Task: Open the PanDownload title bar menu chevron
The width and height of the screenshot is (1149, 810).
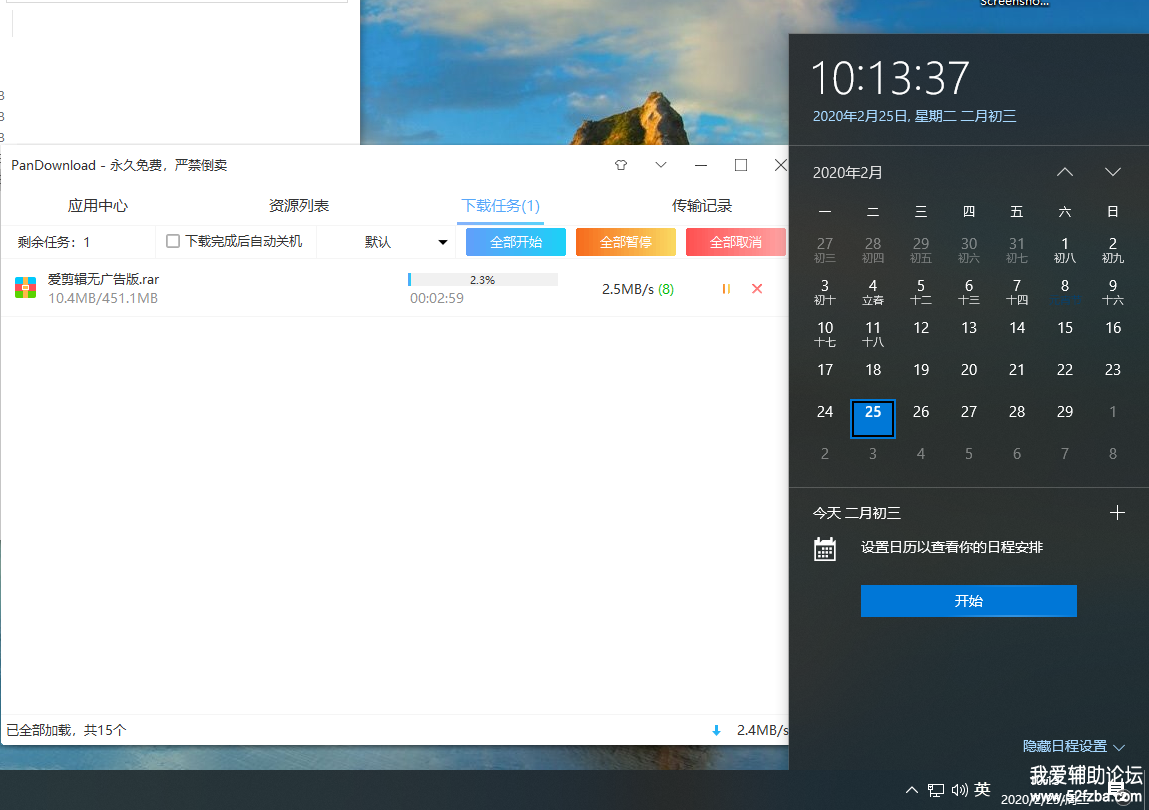Action: point(661,165)
